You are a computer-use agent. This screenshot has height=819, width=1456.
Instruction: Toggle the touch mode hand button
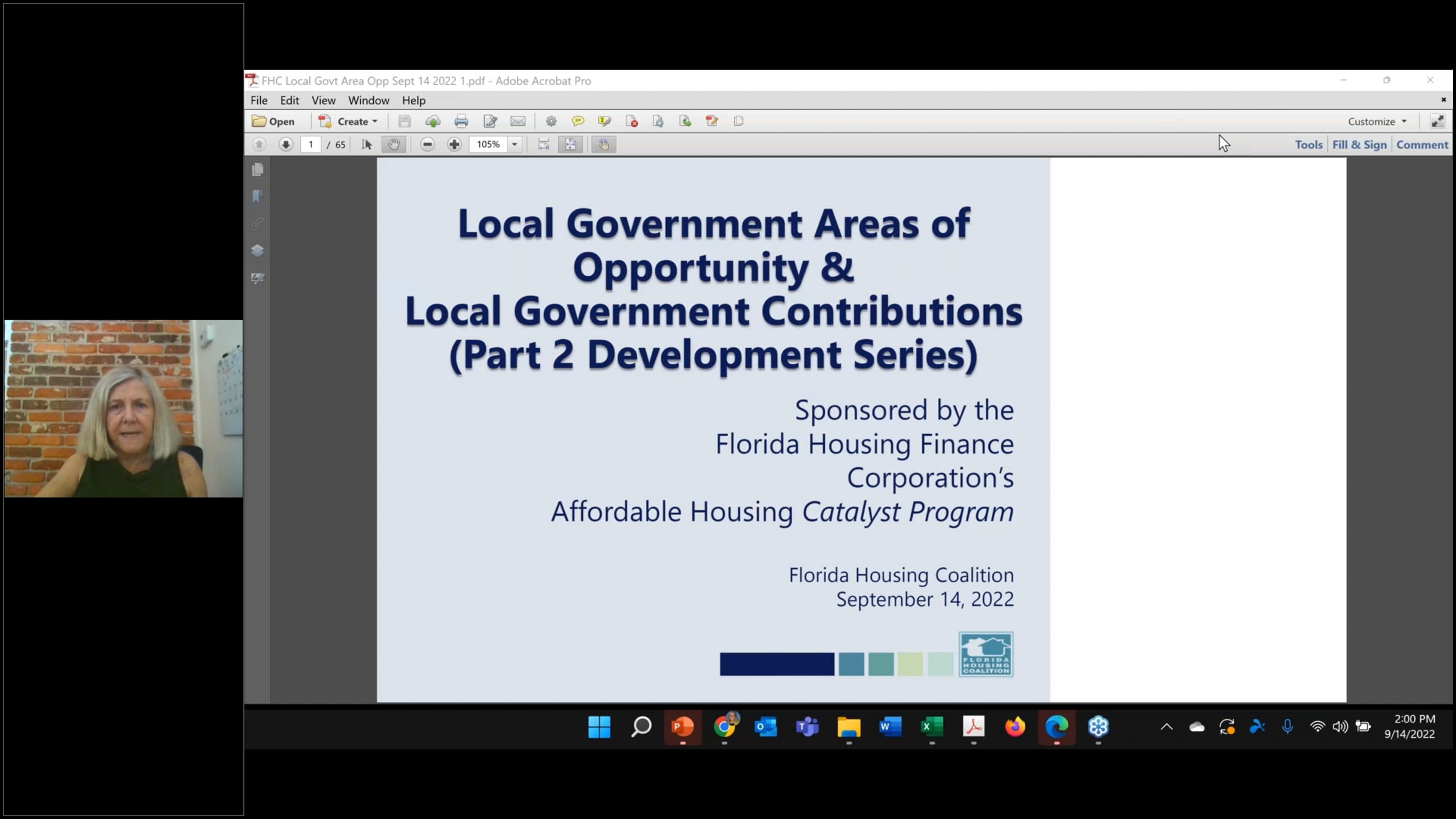(x=604, y=144)
